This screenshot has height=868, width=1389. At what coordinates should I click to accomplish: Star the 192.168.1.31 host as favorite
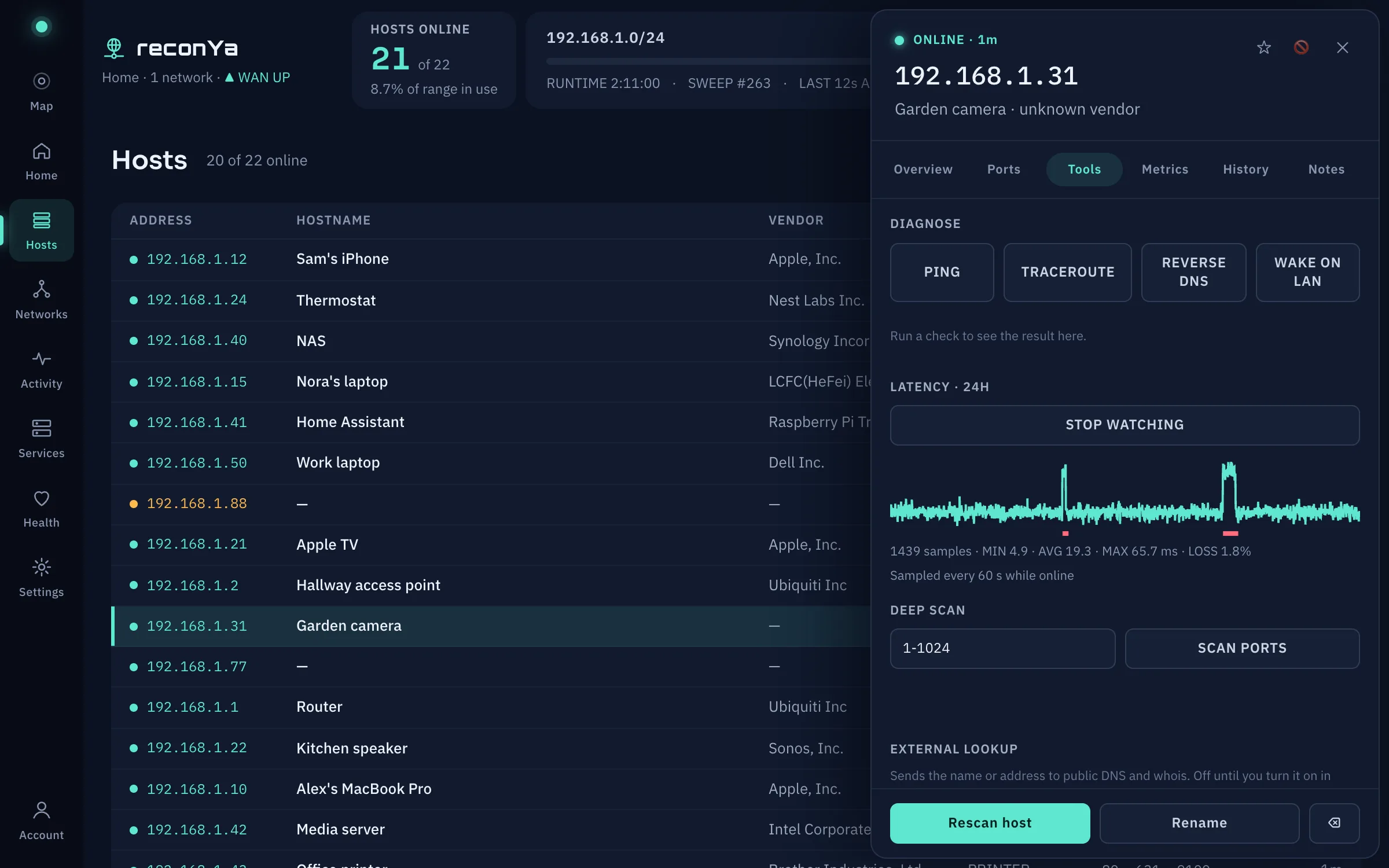pos(1264,47)
